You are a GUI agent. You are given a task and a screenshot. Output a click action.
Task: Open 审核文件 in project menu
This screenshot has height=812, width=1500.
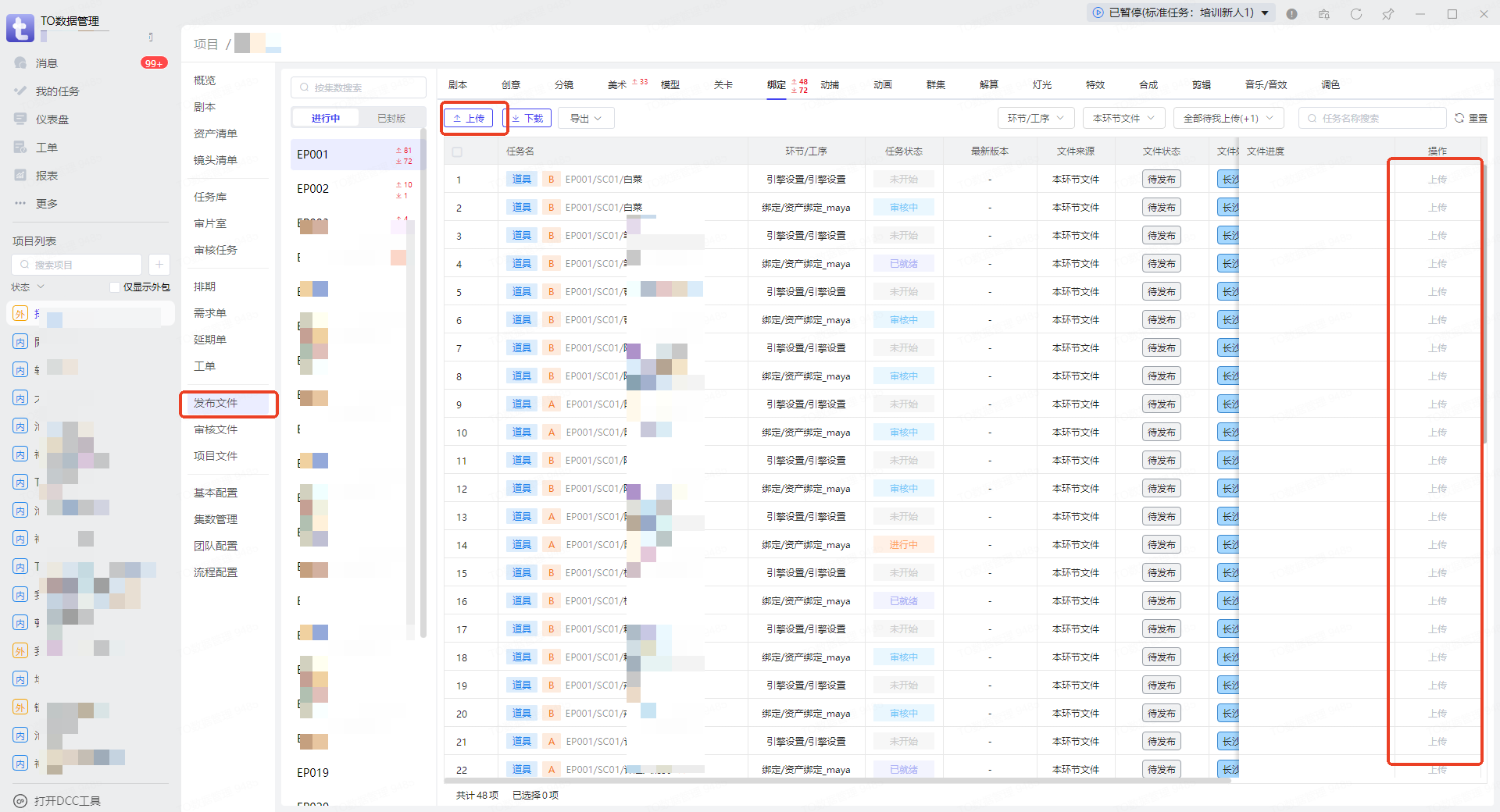tap(216, 429)
